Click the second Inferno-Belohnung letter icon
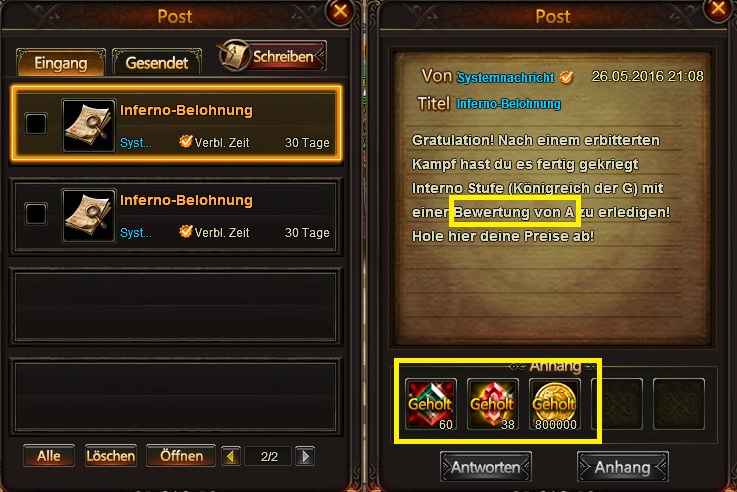 (89, 216)
